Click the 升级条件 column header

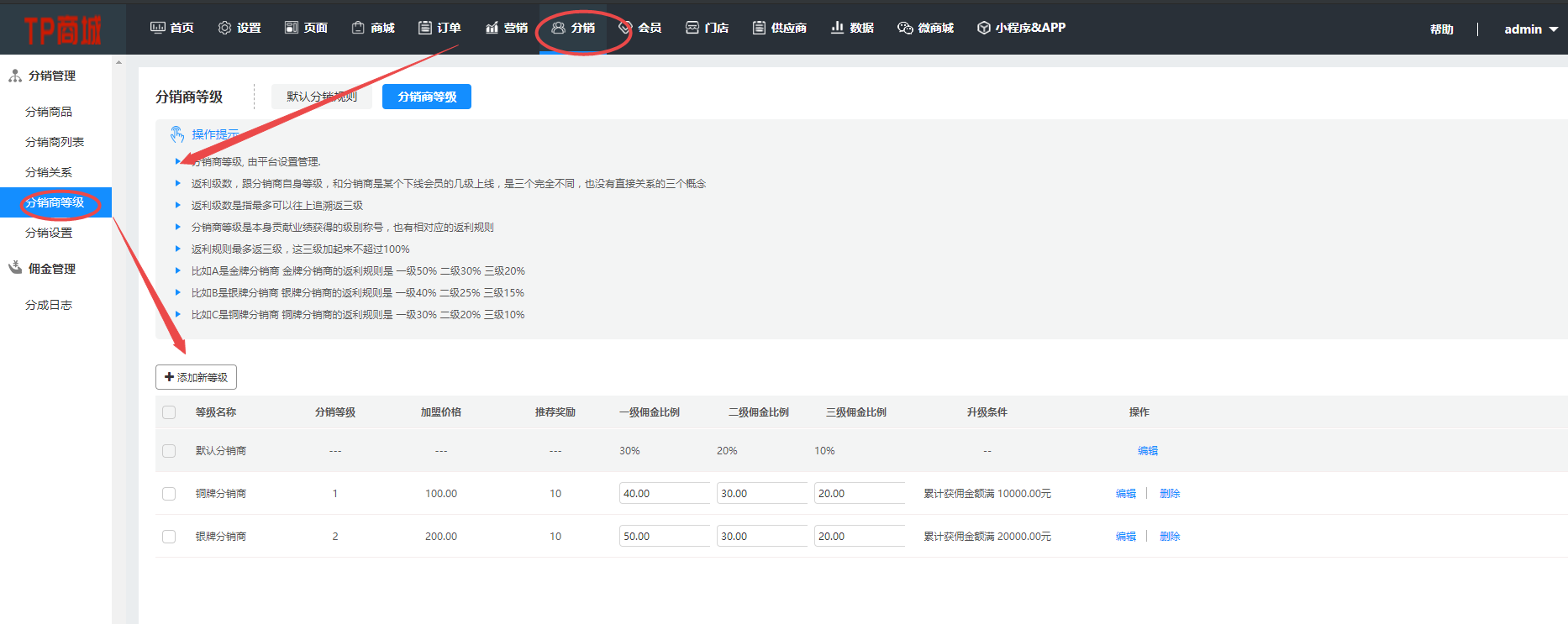click(987, 412)
